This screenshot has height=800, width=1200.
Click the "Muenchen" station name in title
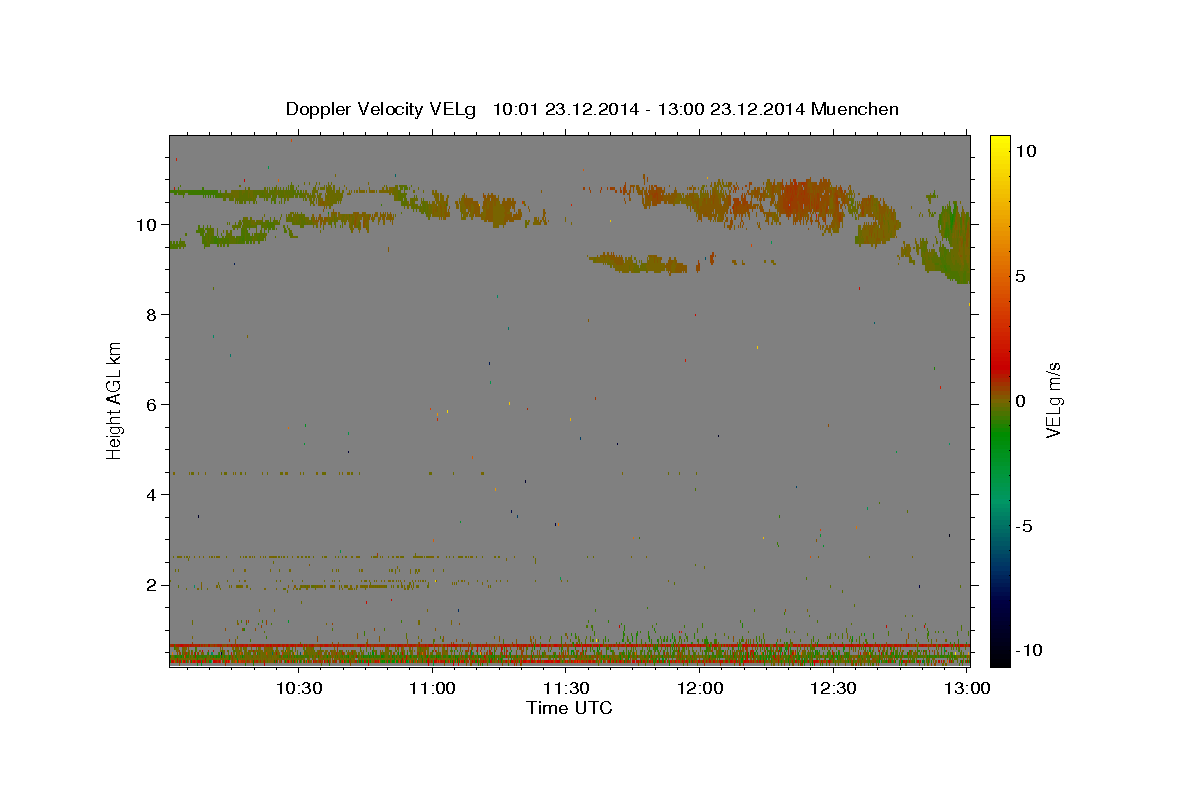click(855, 109)
